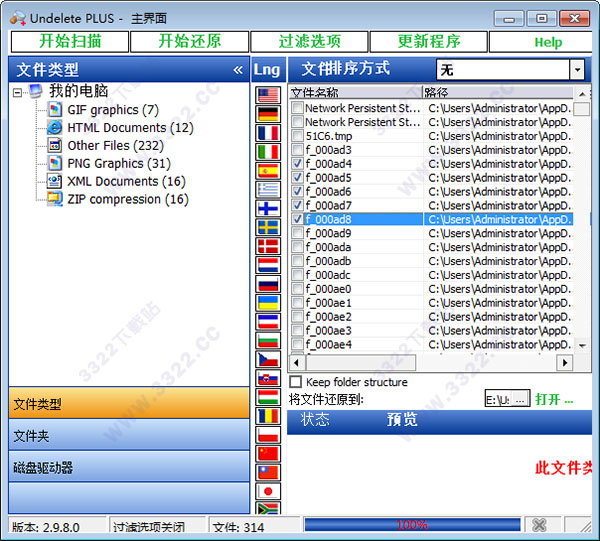Select the French flag language

click(268, 133)
